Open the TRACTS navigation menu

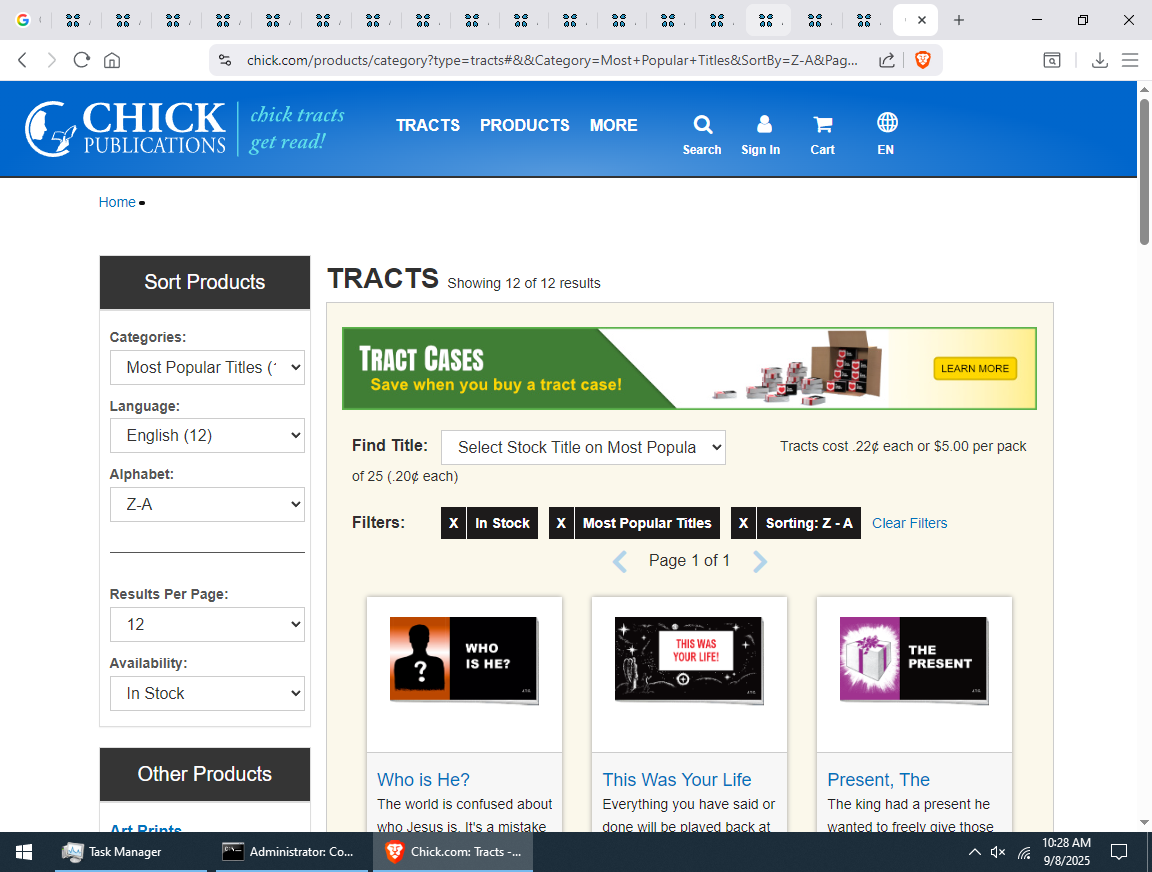[428, 126]
